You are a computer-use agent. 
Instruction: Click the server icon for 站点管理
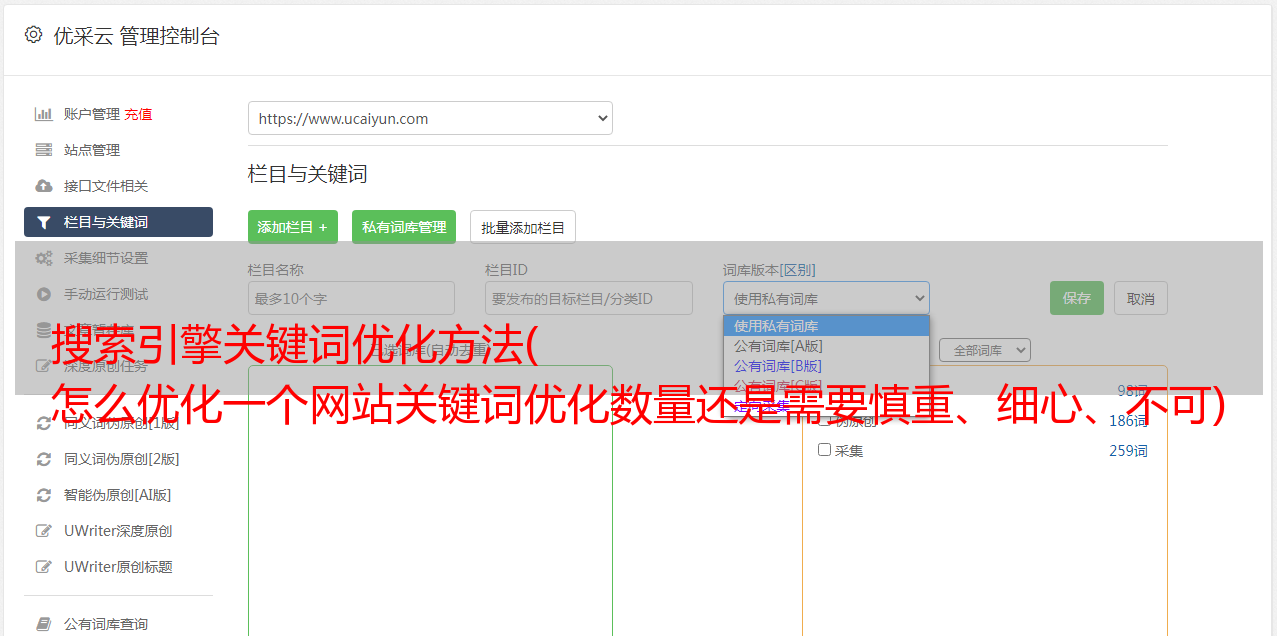(44, 150)
